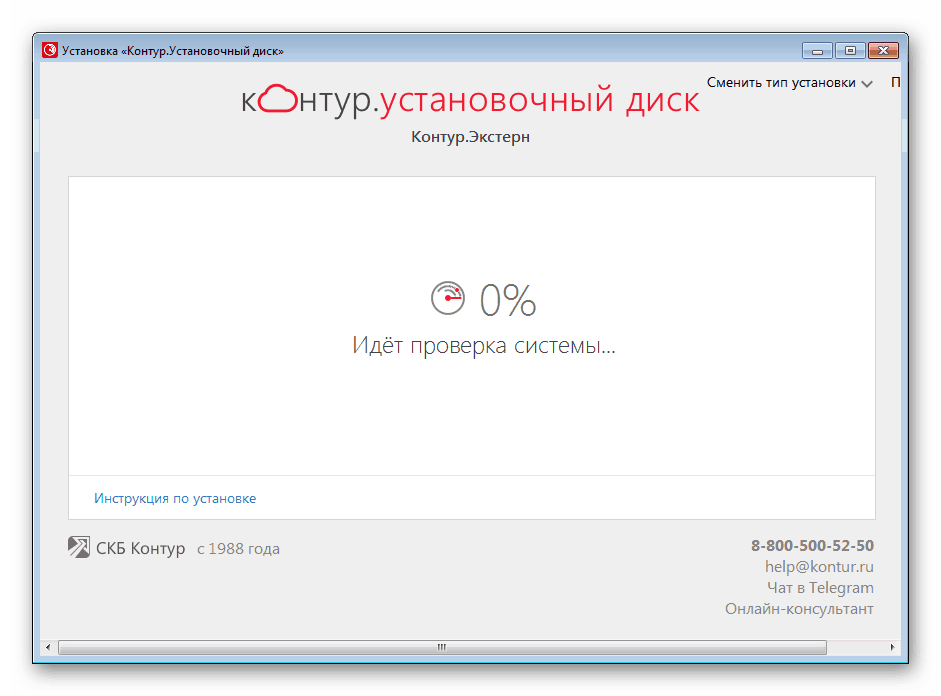Click the red cloud logo in Контур

(x=278, y=100)
